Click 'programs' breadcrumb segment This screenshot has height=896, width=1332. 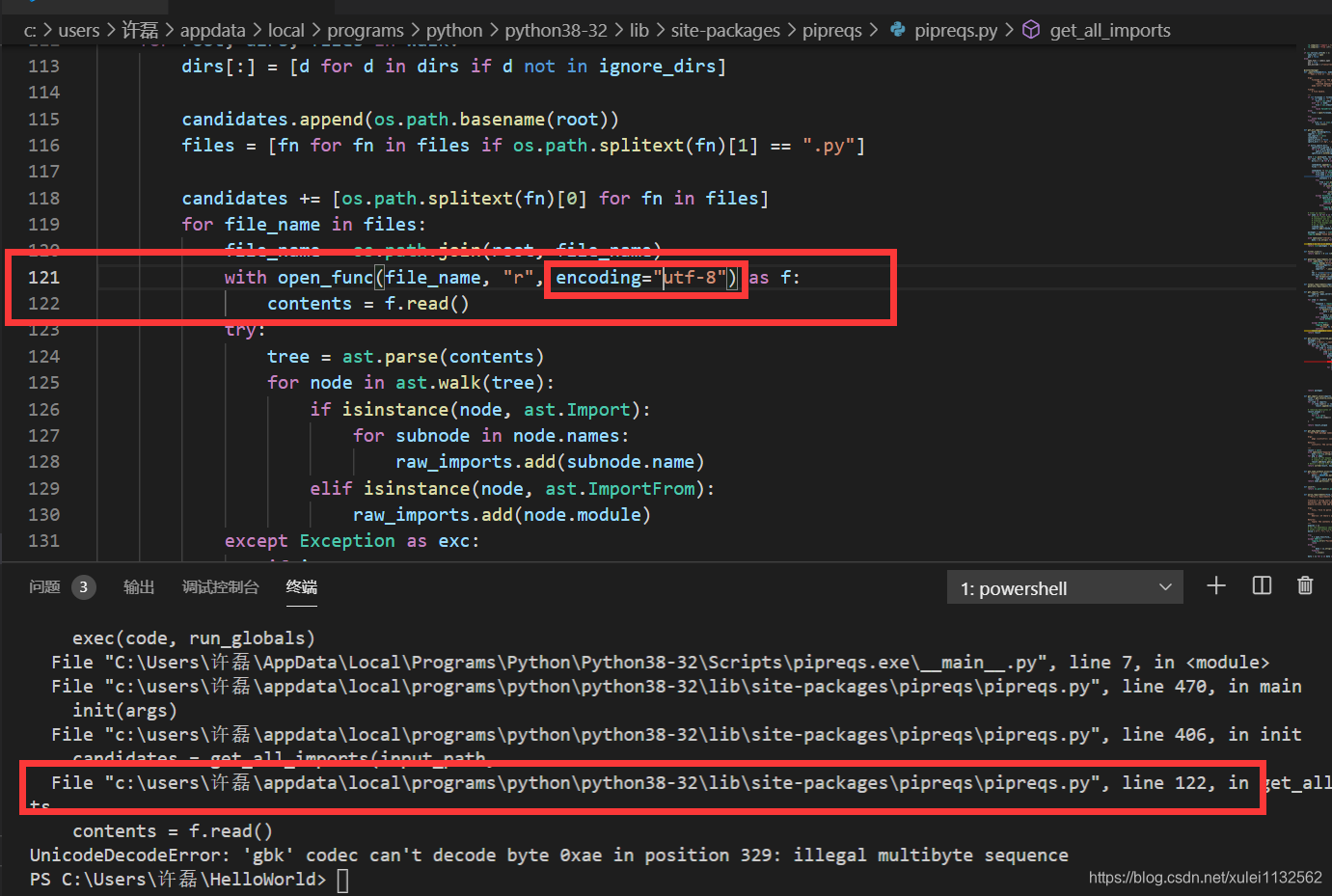click(366, 30)
